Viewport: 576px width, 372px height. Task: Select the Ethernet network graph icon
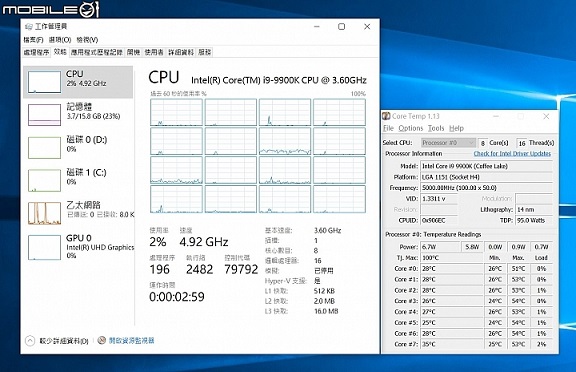(44, 213)
